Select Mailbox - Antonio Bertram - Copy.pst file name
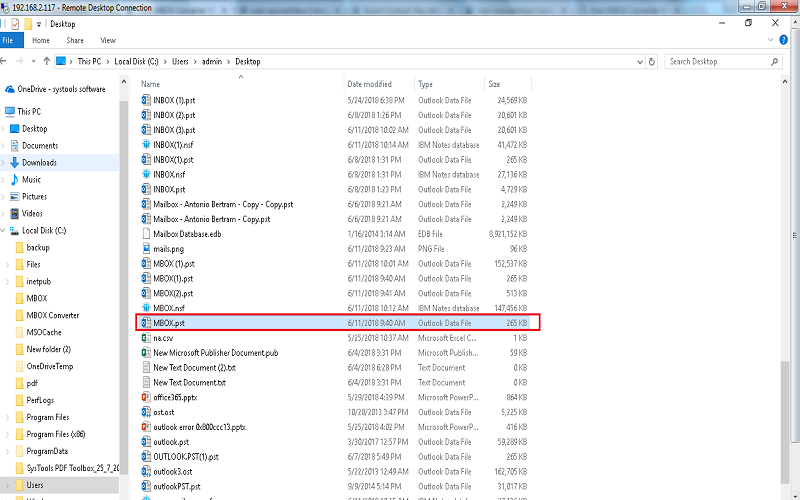 (x=212, y=219)
